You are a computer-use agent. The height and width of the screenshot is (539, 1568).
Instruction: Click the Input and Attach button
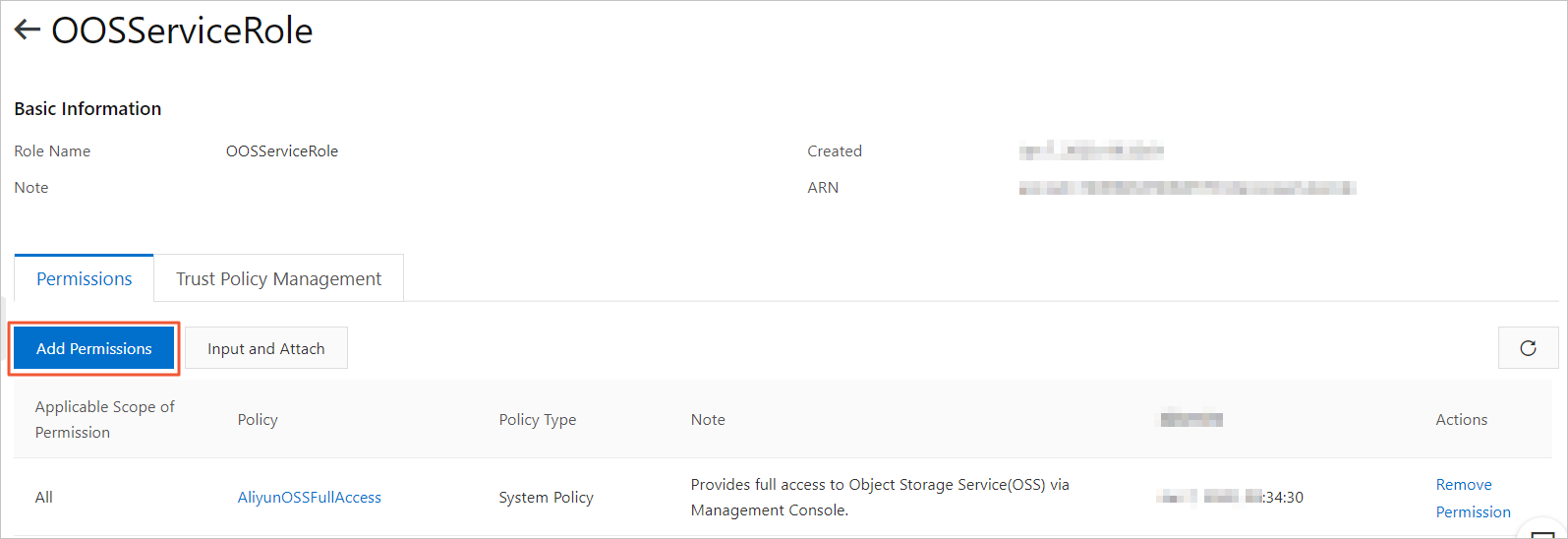coord(266,348)
